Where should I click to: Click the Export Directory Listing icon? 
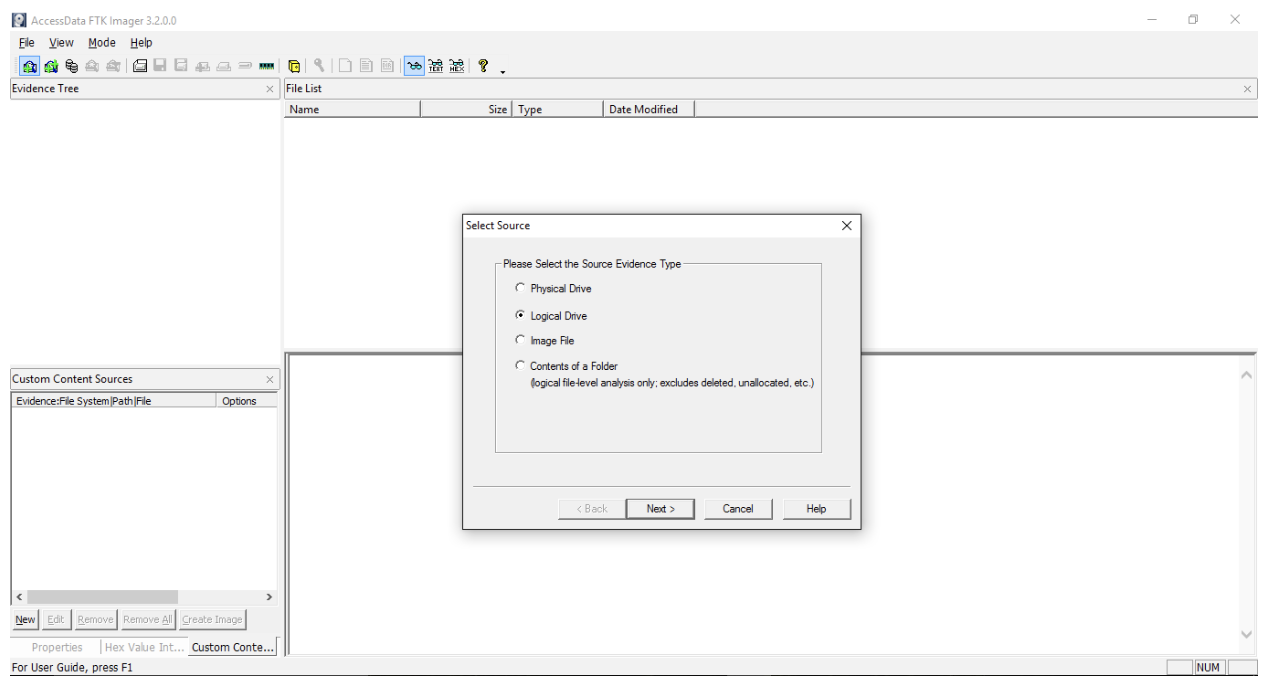(386, 66)
